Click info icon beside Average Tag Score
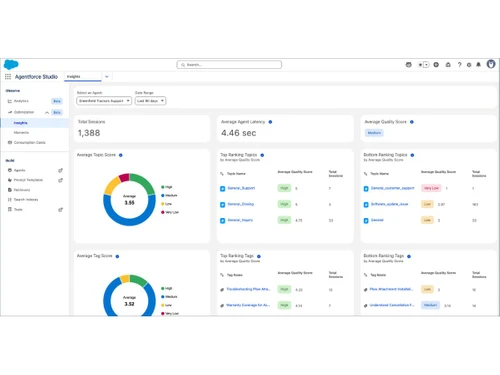This screenshot has height=375, width=500. [x=117, y=256]
